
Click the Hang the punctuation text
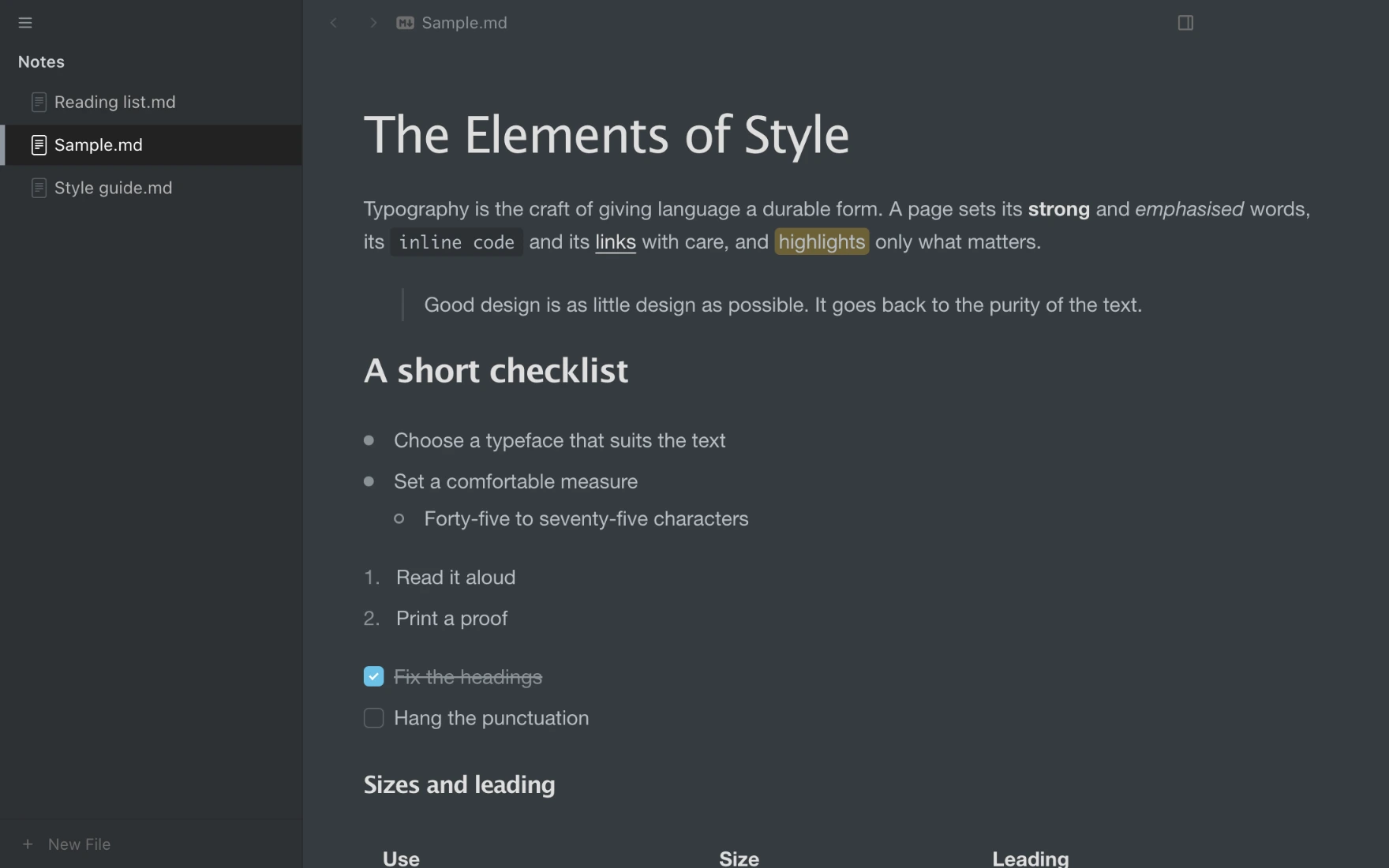coord(491,718)
